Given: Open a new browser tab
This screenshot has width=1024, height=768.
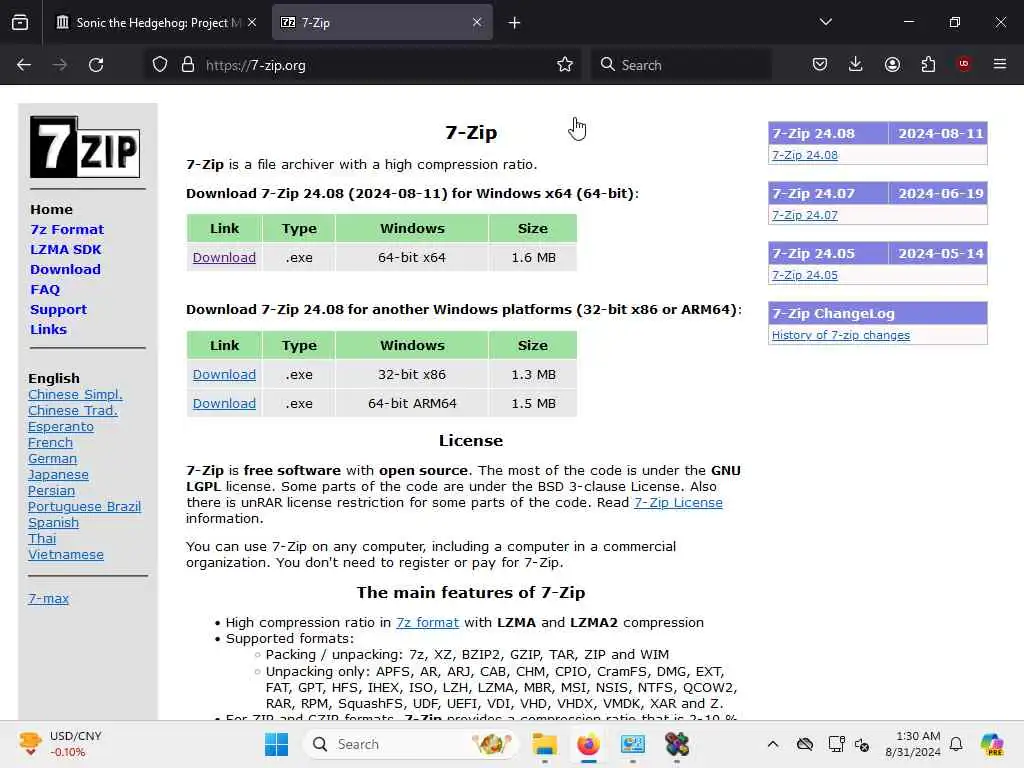Looking at the screenshot, I should click(514, 23).
